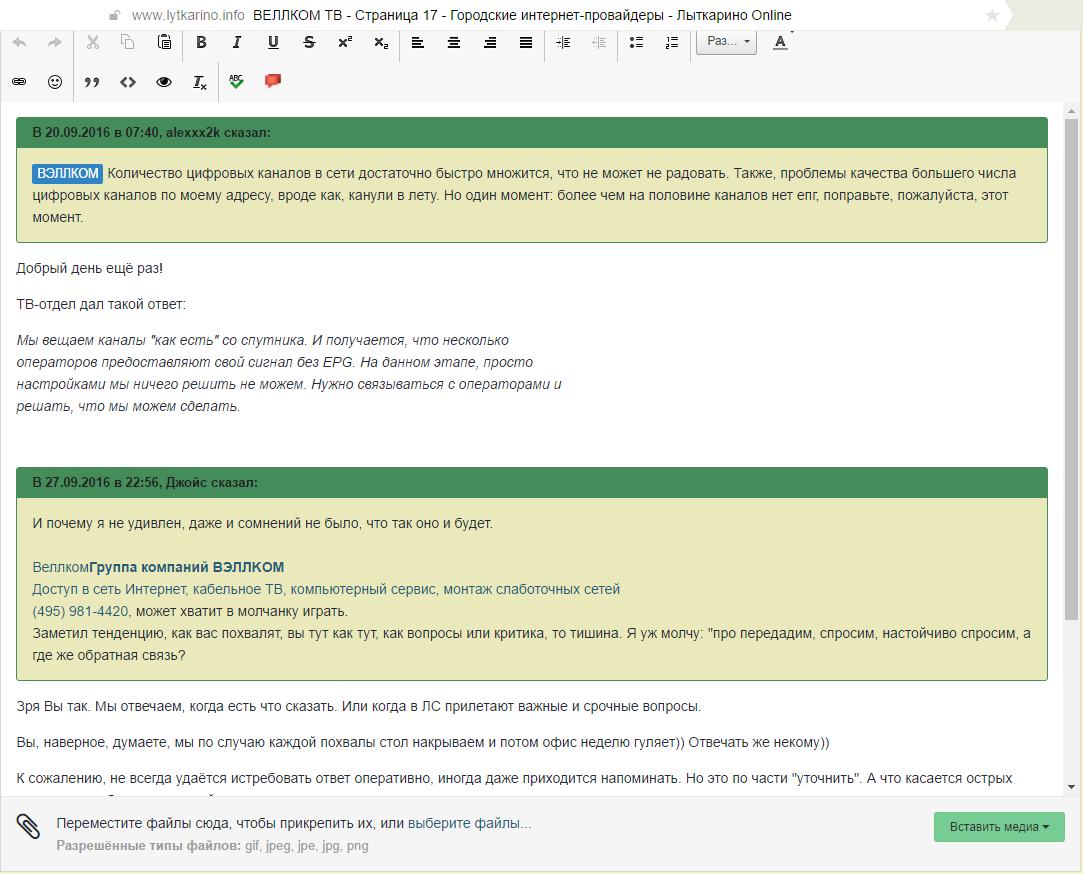
Task: Decrease paragraph indent
Action: click(599, 43)
